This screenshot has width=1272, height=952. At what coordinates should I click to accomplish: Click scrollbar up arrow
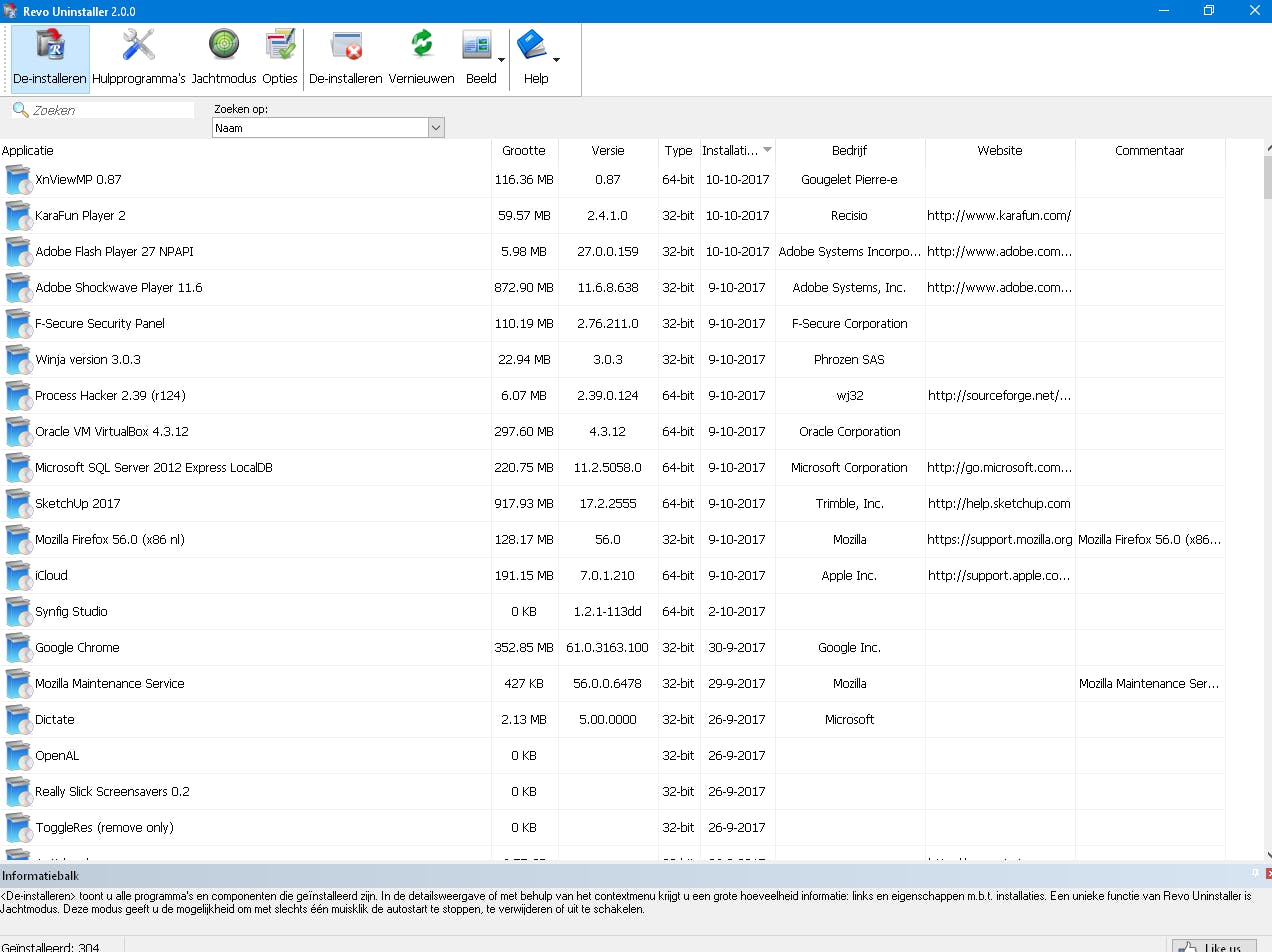pos(1267,146)
